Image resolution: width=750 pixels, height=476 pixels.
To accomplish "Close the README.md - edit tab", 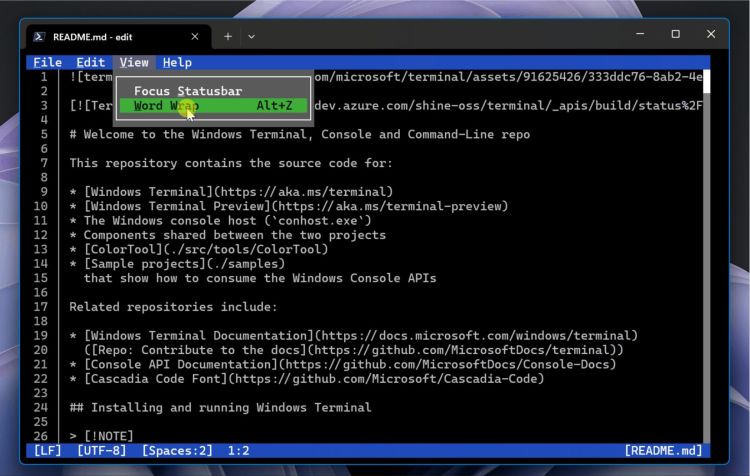I will [195, 36].
